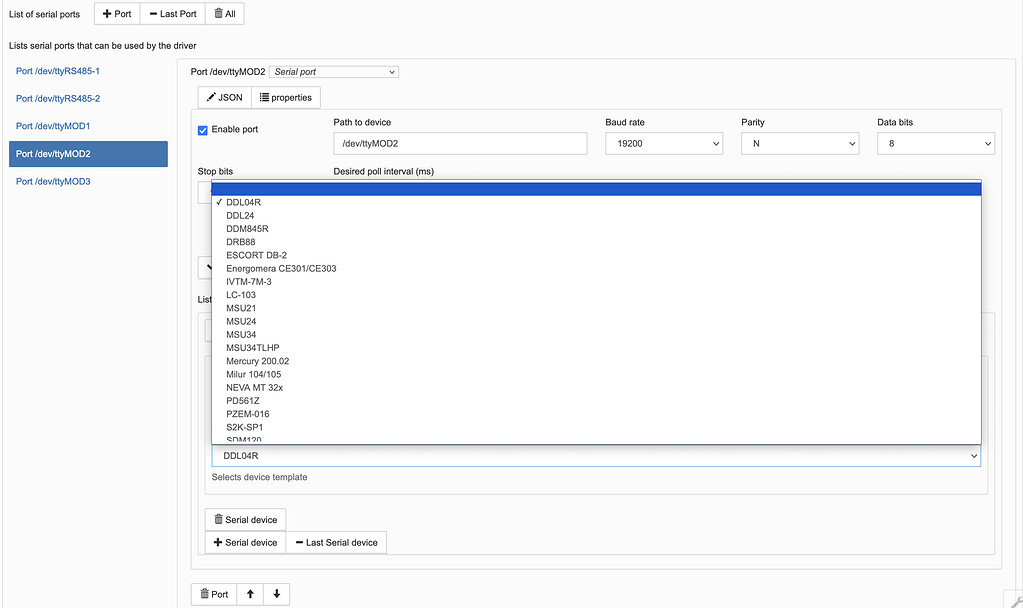Remove the Last Serial device
Viewport: 1023px width, 608px height.
coord(335,543)
